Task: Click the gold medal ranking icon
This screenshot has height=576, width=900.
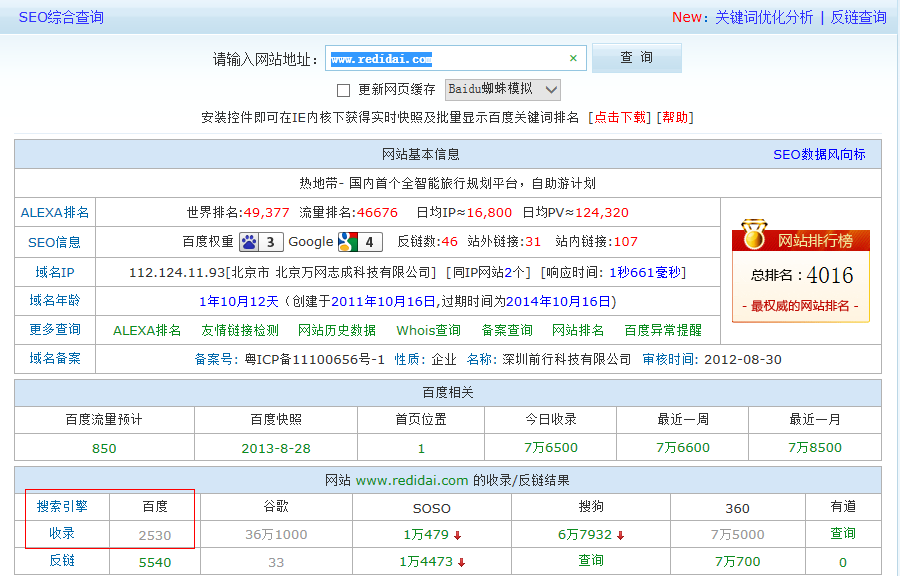Action: click(x=754, y=235)
